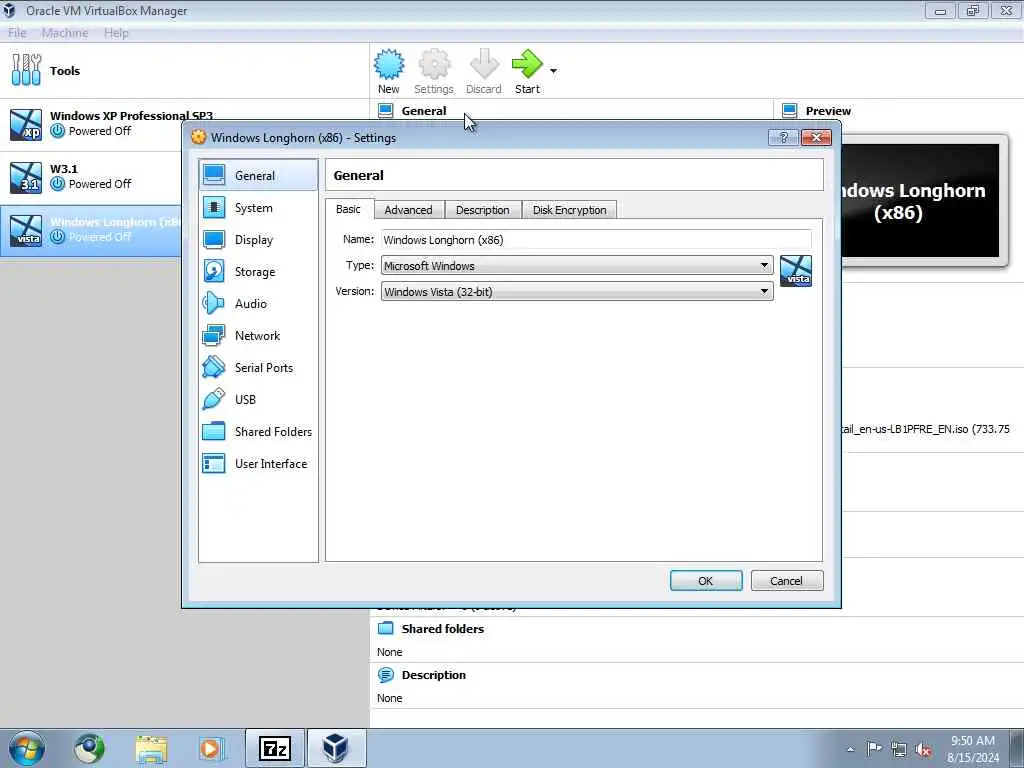Switch to the Disk Encryption tab
The width and height of the screenshot is (1024, 768).
(569, 210)
